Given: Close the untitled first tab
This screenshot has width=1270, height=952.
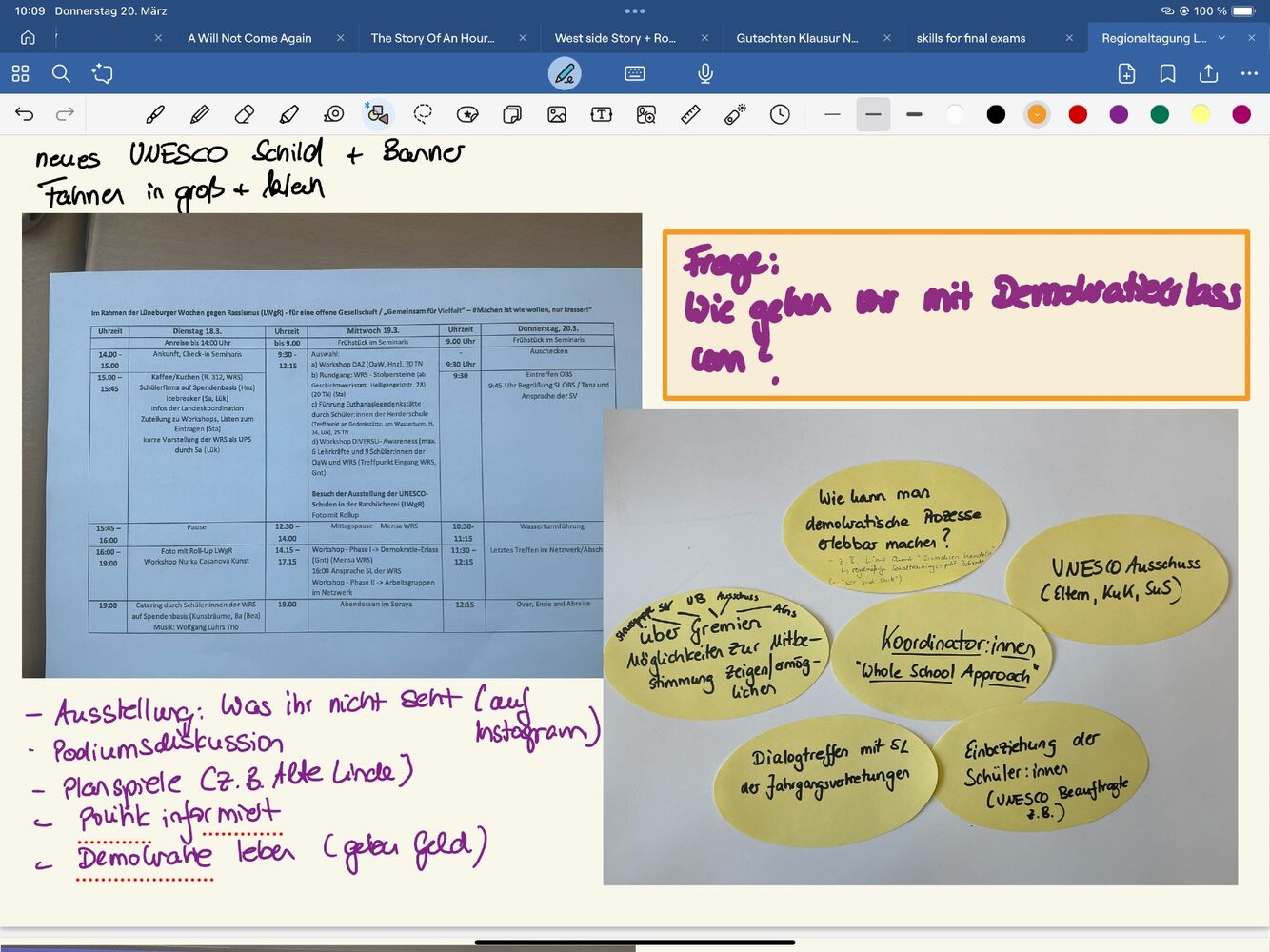Looking at the screenshot, I should coord(158,38).
